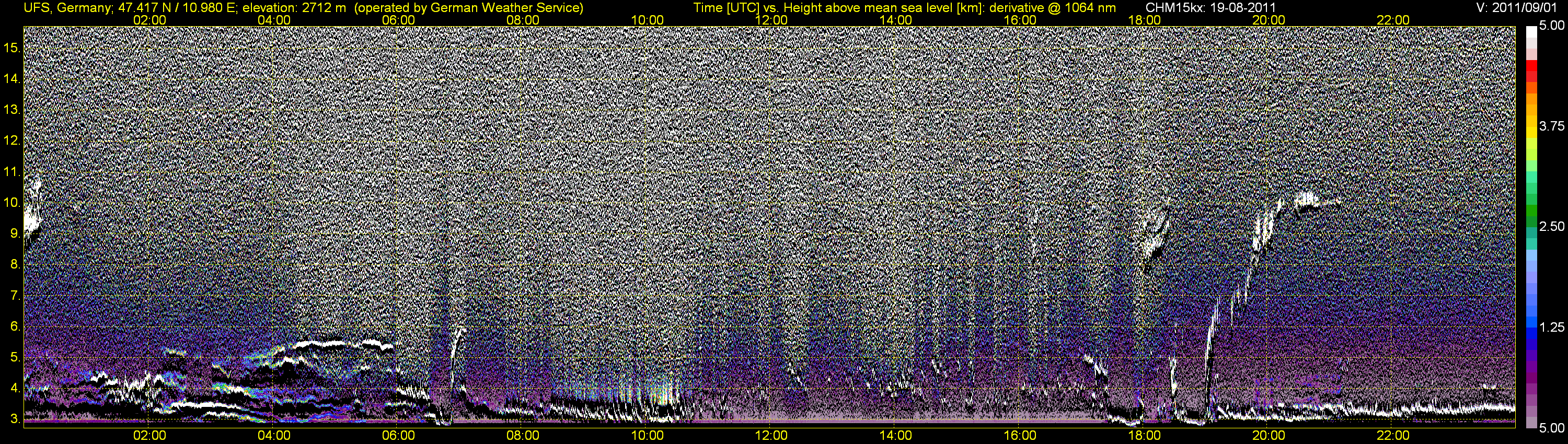The width and height of the screenshot is (1568, 444).
Task: Click the bottom time axis label 02:00
Action: tap(149, 436)
